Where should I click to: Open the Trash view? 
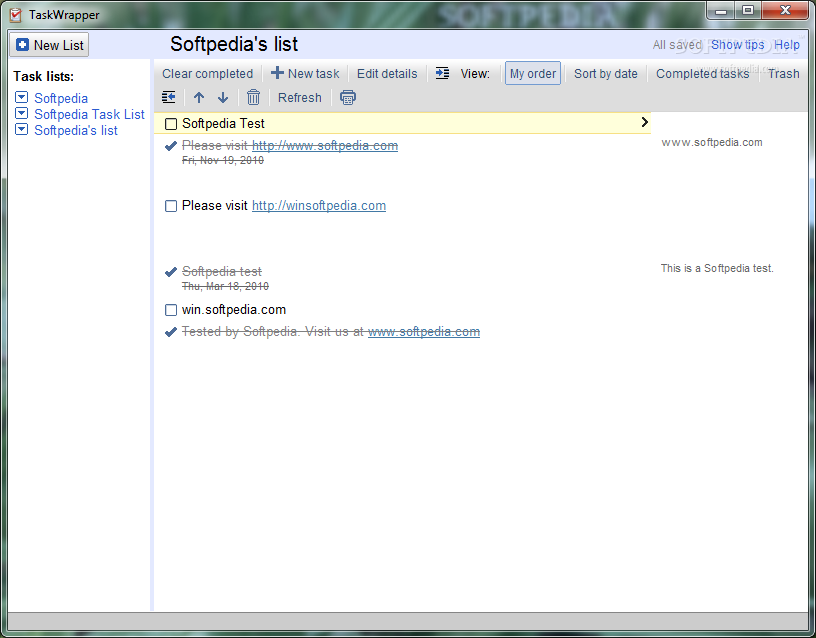point(784,73)
